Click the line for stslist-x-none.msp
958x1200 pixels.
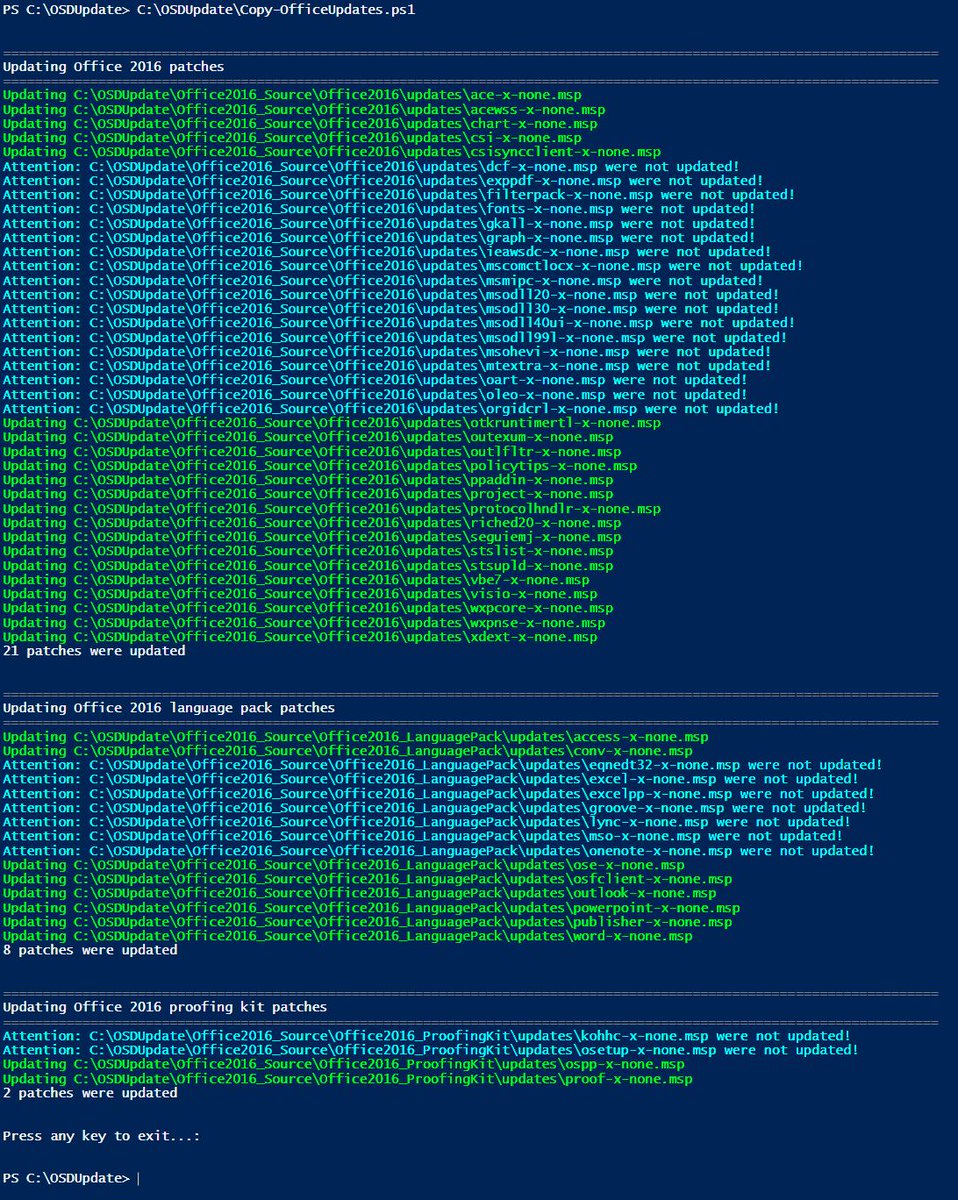(x=308, y=551)
